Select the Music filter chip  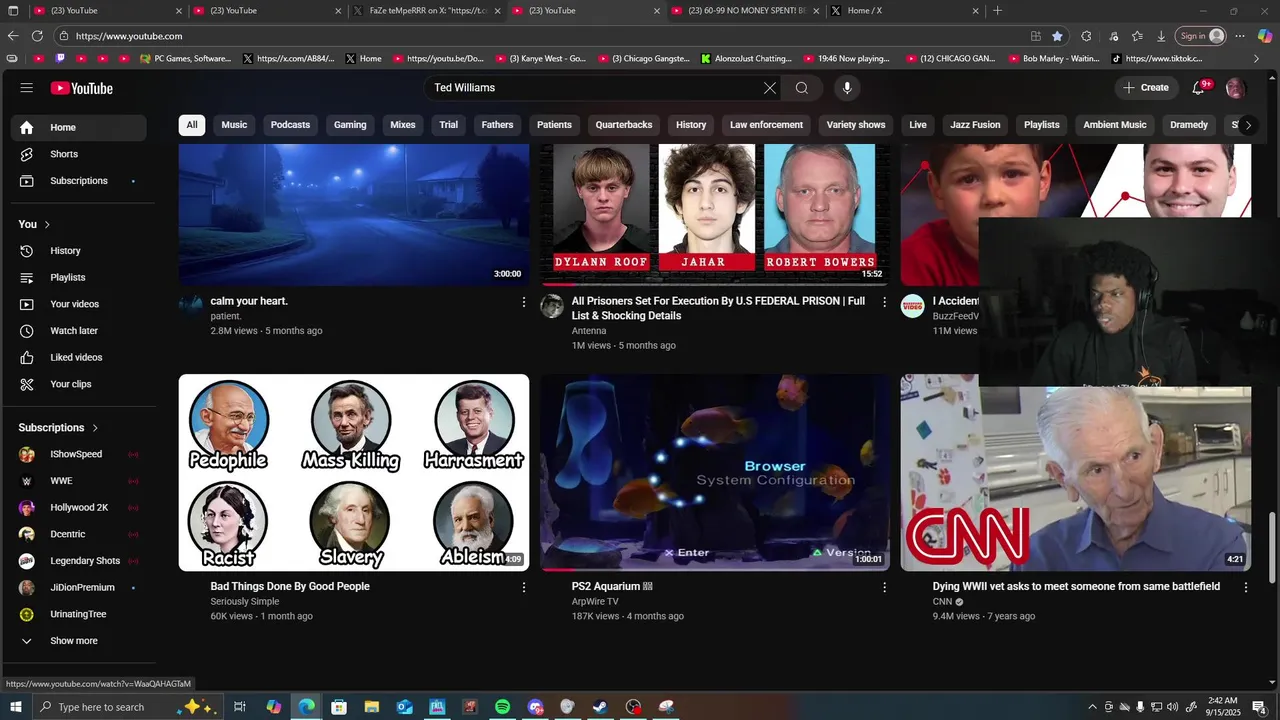[x=234, y=125]
